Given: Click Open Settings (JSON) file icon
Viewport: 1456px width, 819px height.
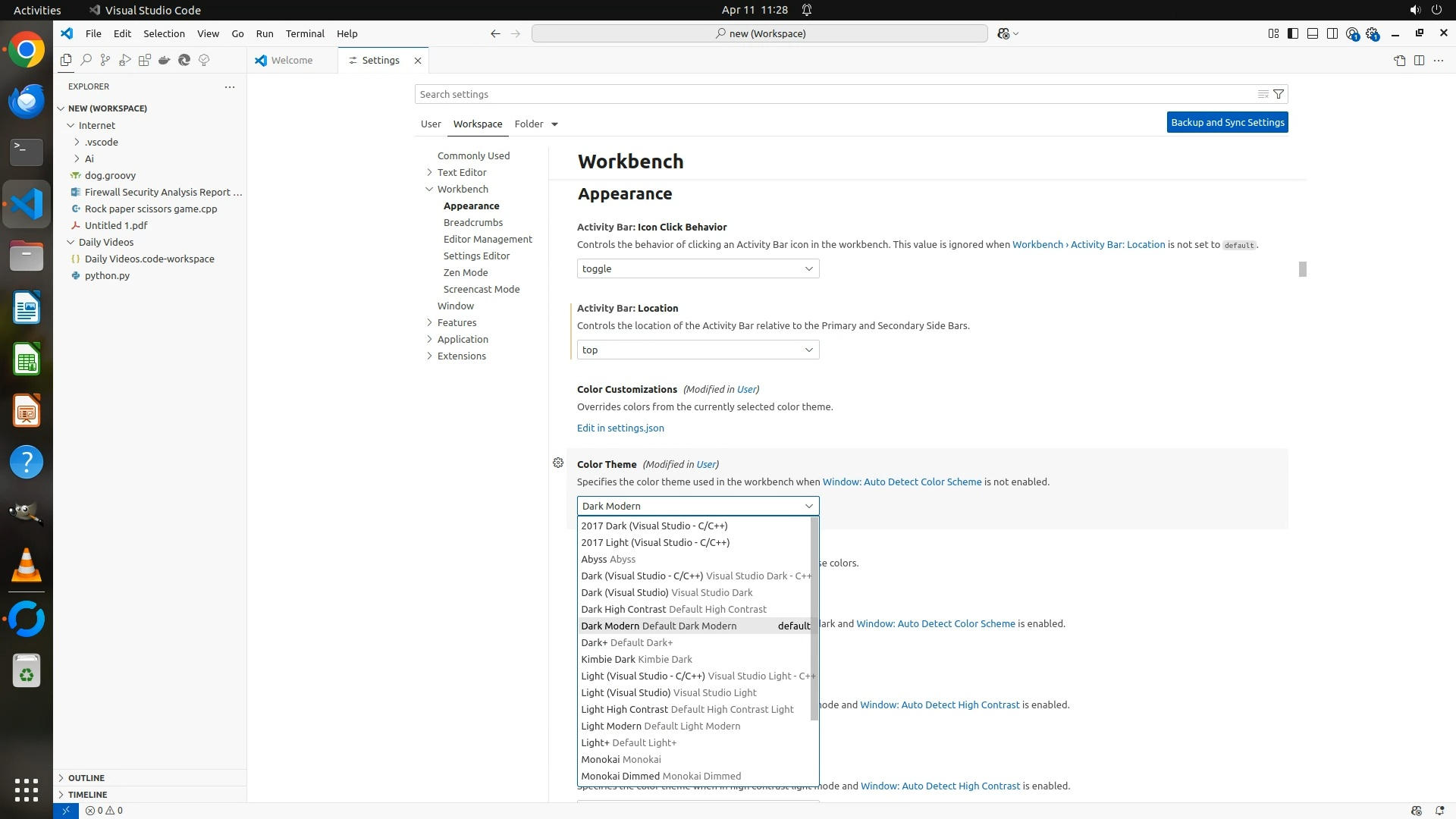Looking at the screenshot, I should 1399,60.
